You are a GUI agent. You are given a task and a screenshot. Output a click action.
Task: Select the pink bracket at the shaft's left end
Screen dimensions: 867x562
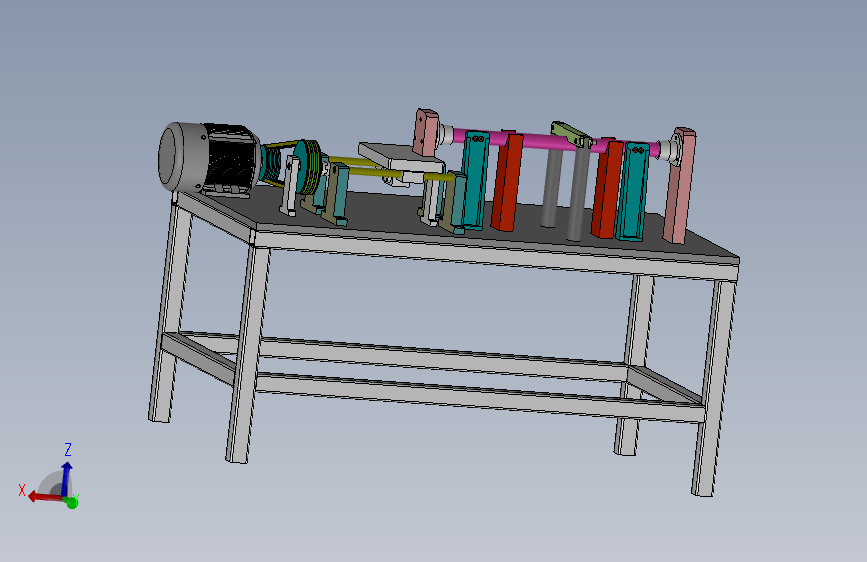pos(426,132)
